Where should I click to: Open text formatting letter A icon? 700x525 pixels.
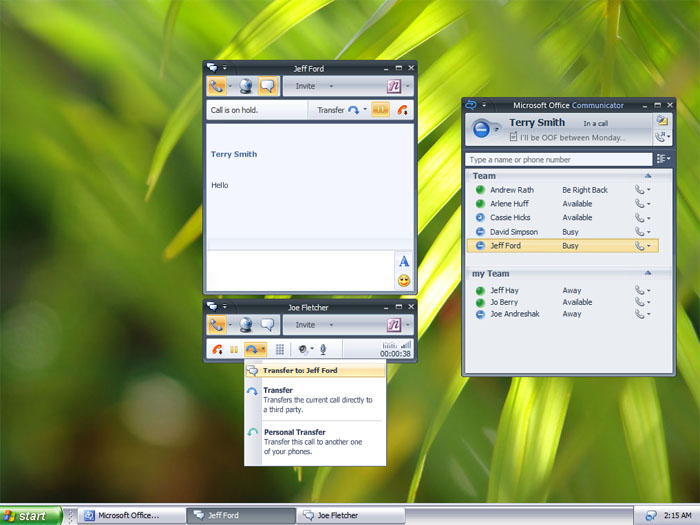(404, 262)
